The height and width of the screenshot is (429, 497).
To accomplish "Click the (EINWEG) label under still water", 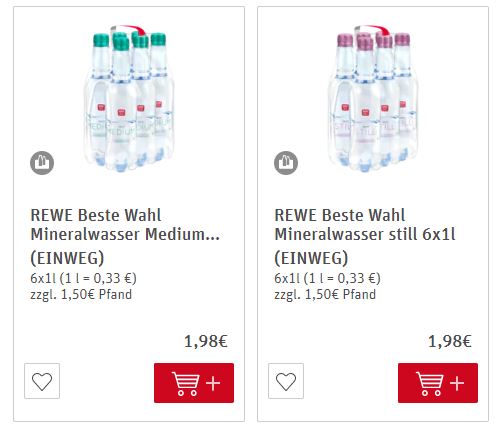I will pos(311,258).
